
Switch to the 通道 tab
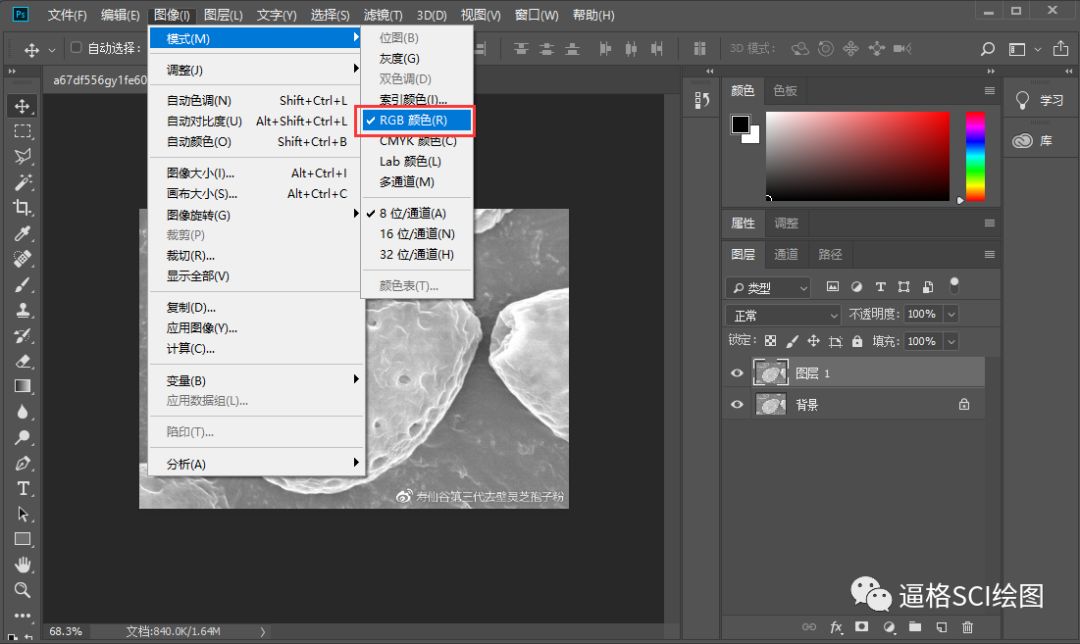click(x=786, y=254)
